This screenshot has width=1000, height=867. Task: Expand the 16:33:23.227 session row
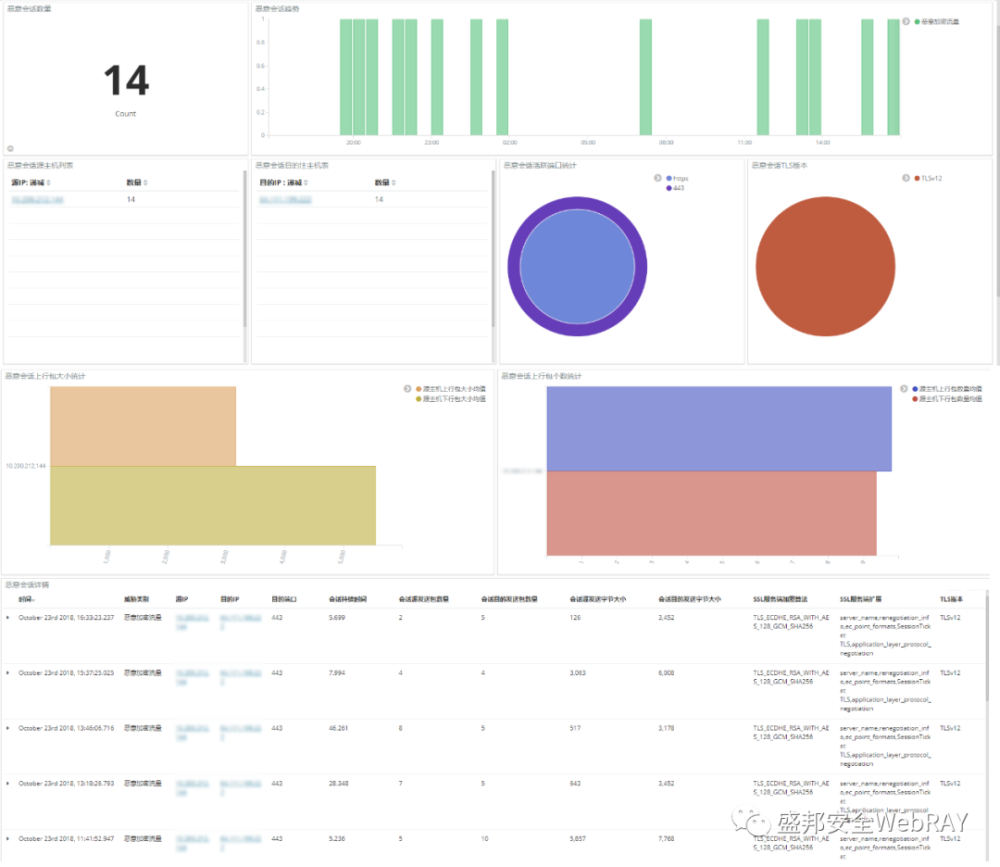(8, 618)
